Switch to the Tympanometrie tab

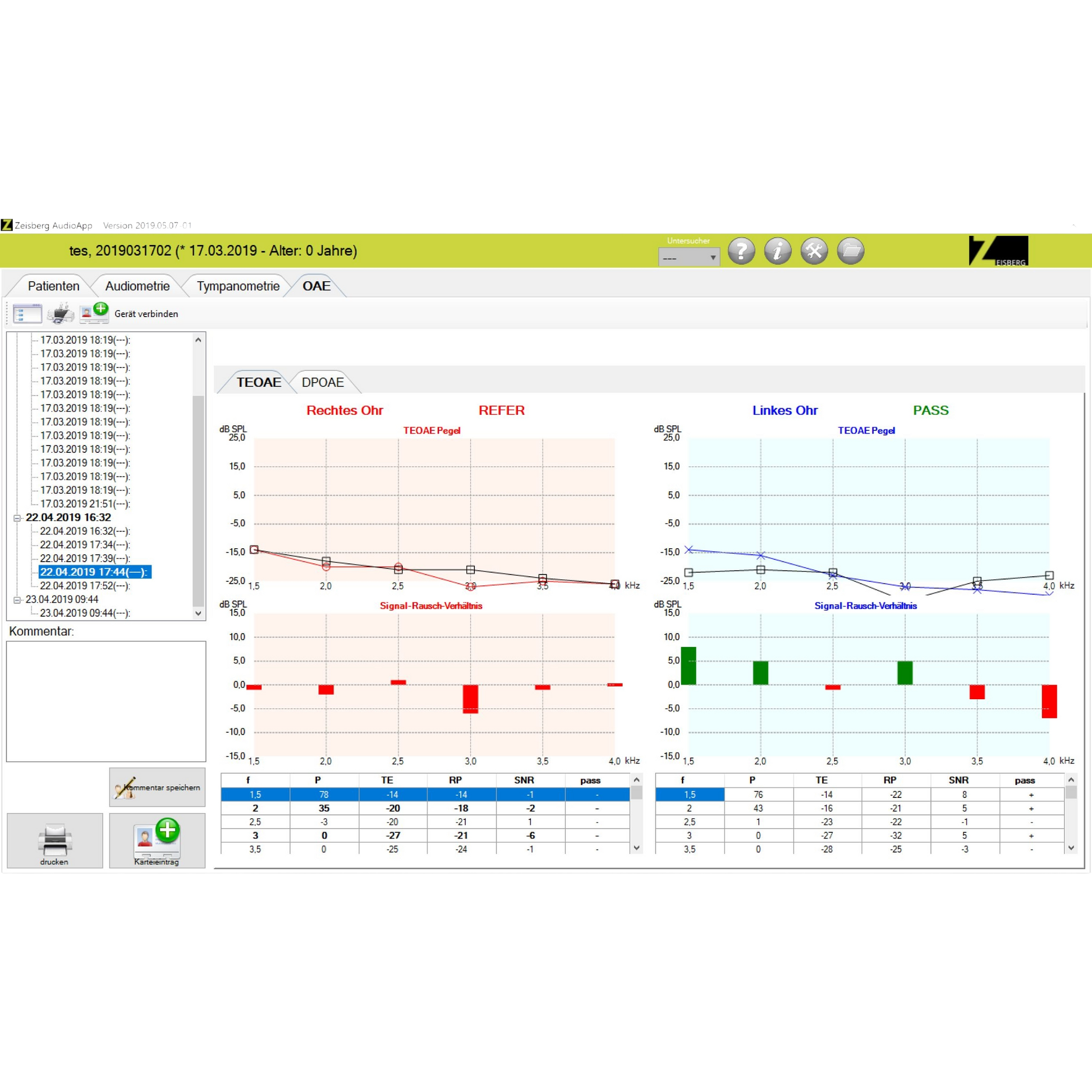tap(238, 286)
